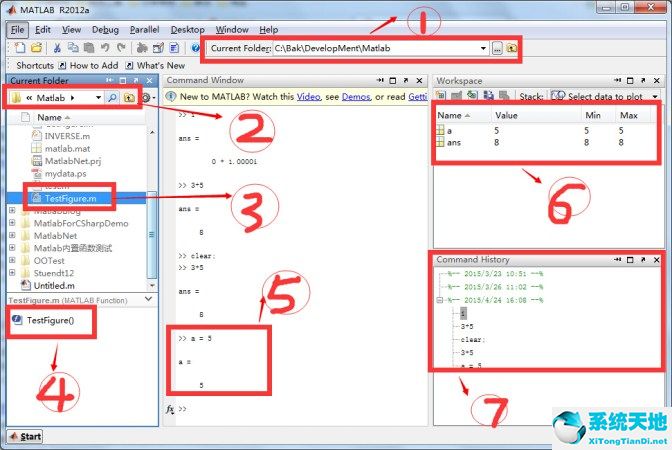Open Help with the blue question icon
Screen dimensions: 672x450
(x=195, y=48)
